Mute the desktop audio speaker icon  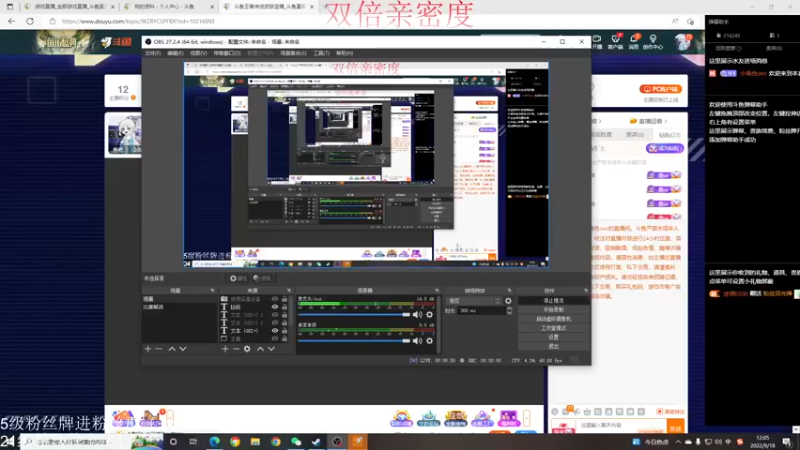tap(417, 341)
